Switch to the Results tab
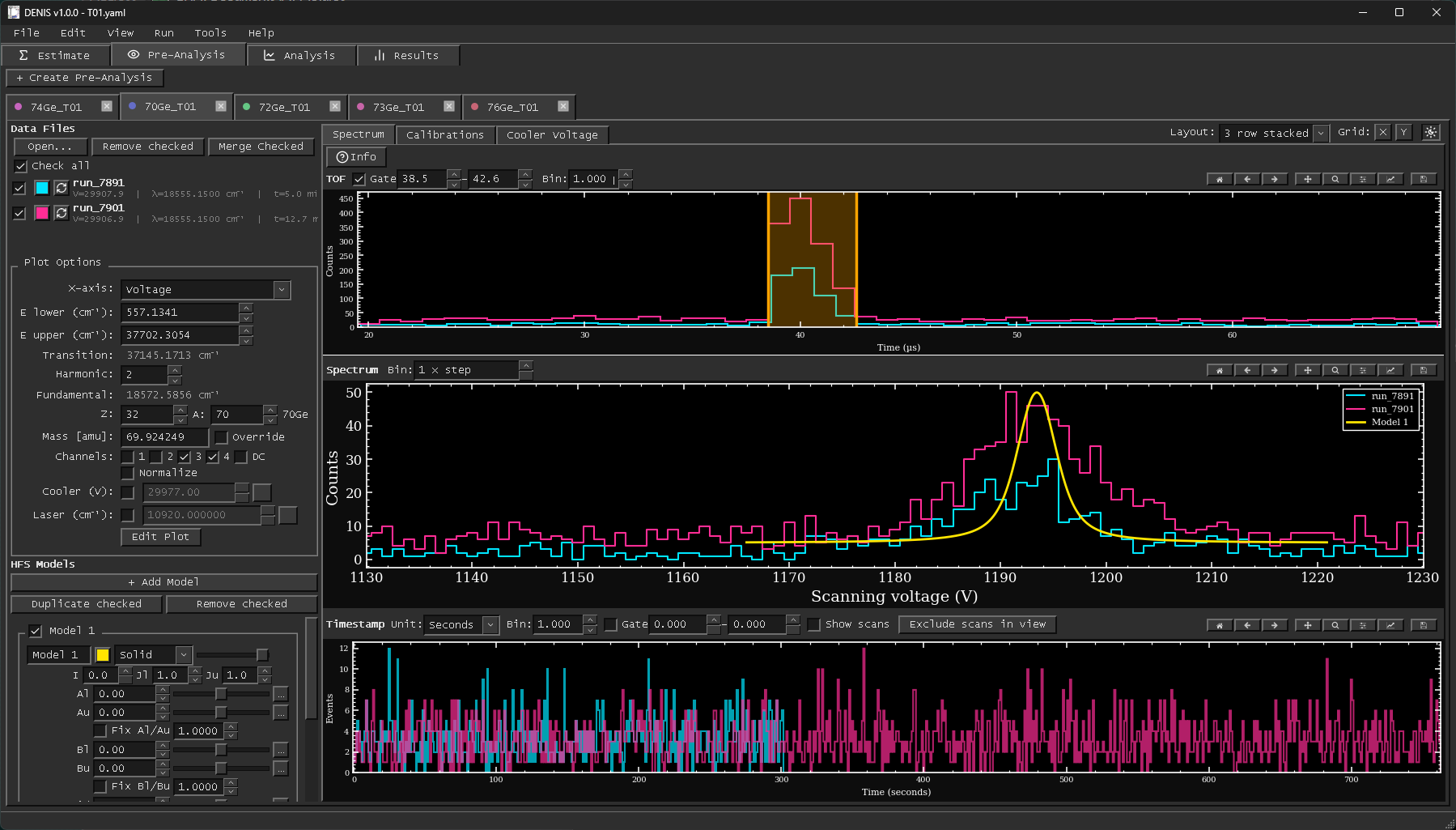Viewport: 1456px width, 830px height. [408, 55]
